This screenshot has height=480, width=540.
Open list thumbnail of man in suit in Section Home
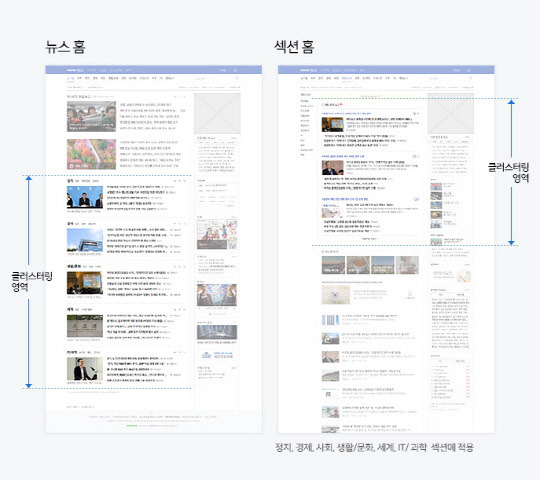click(x=330, y=357)
